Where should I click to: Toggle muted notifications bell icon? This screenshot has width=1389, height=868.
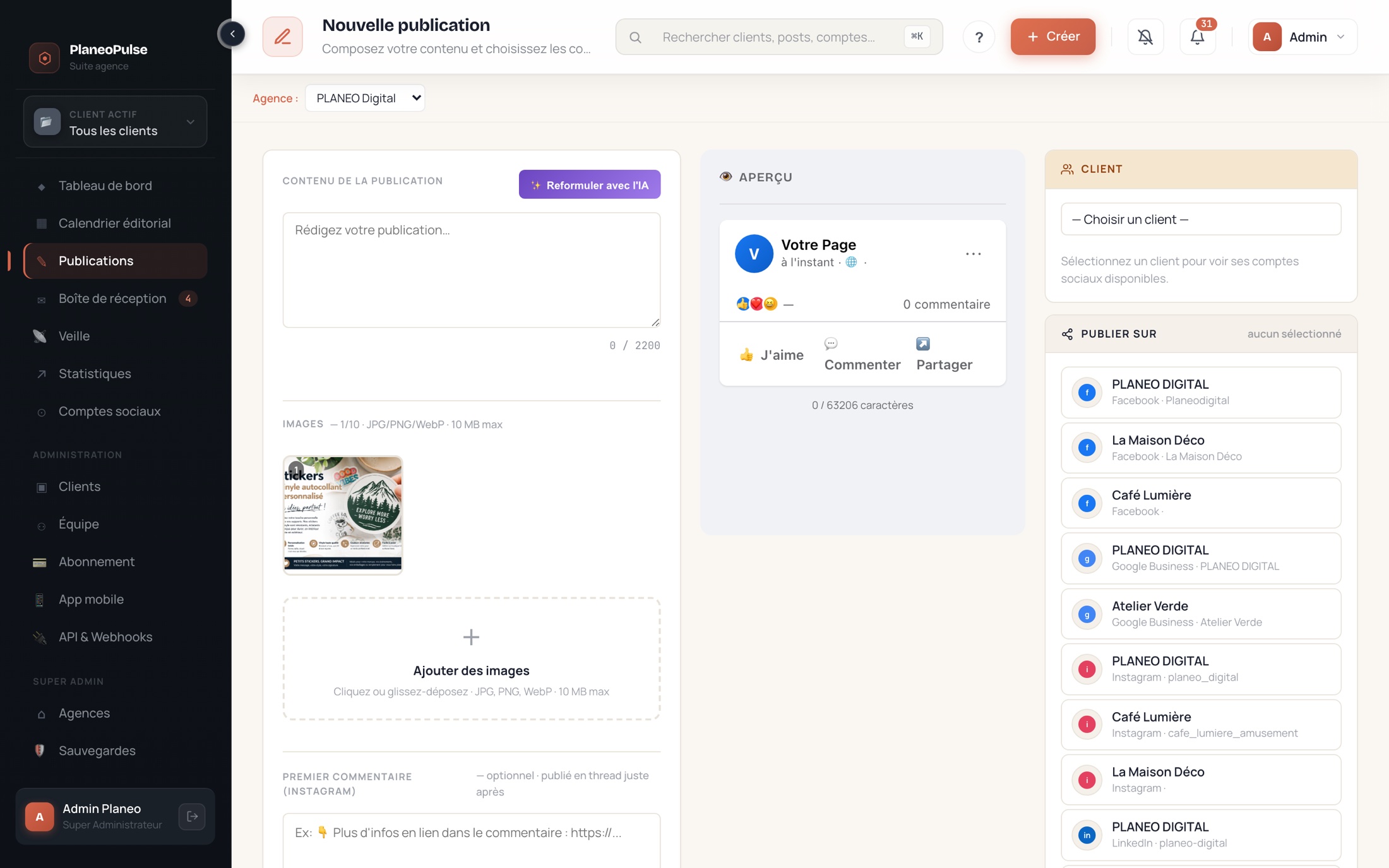coord(1145,37)
